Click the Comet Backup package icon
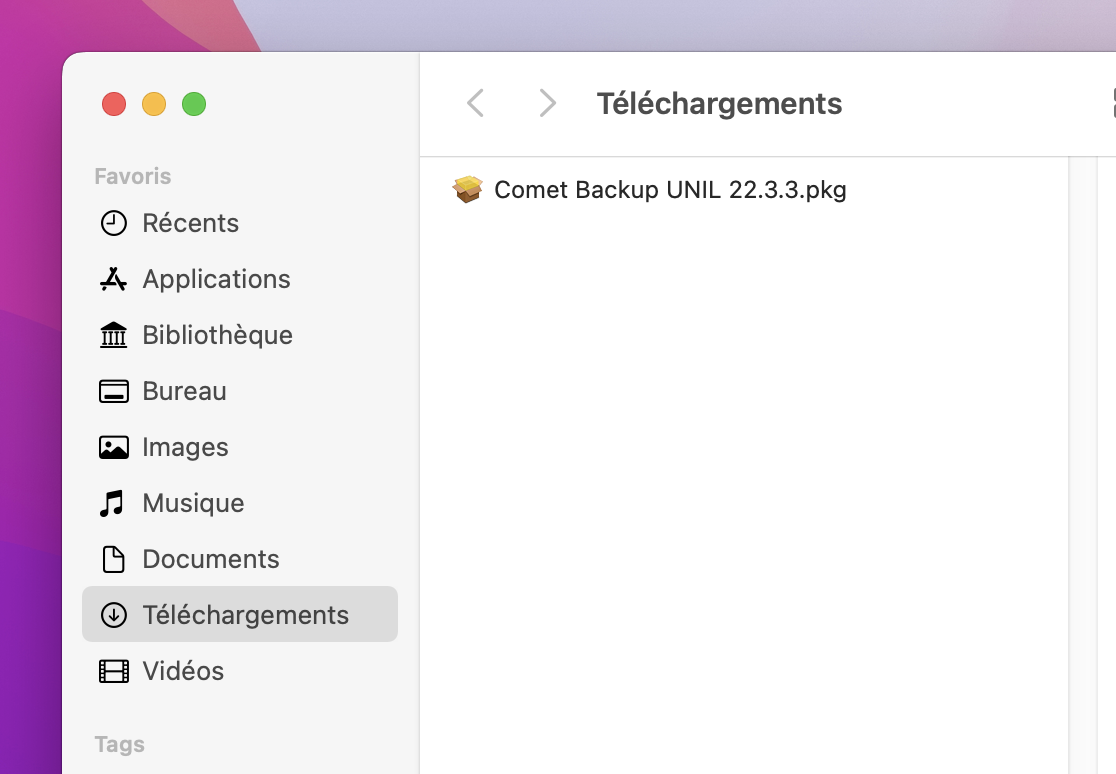This screenshot has width=1116, height=774. coord(467,189)
